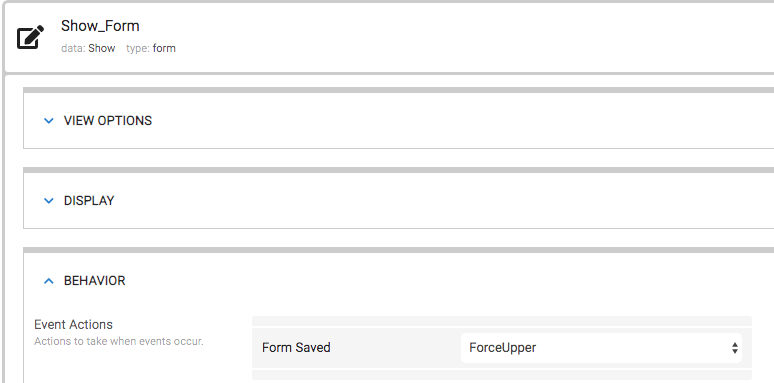Click the Event Actions setting label
774x383 pixels.
(x=73, y=324)
